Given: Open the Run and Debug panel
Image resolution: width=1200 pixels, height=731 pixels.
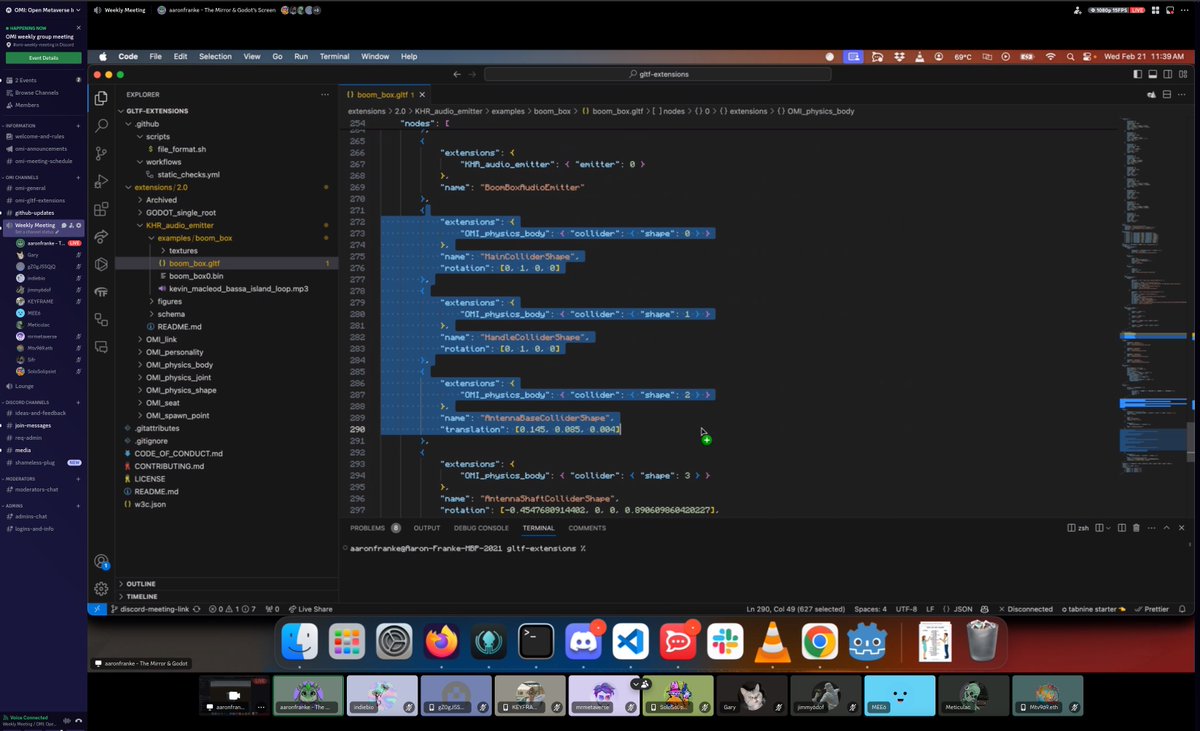Looking at the screenshot, I should 101,181.
